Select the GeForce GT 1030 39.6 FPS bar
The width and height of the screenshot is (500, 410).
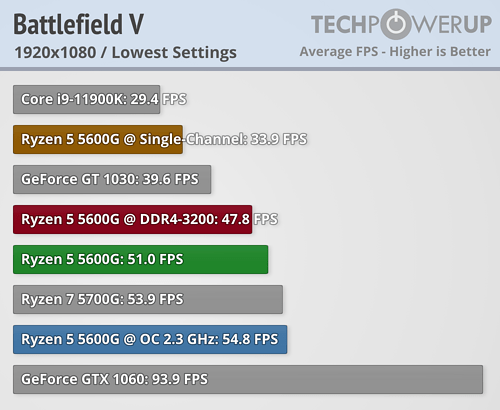click(112, 179)
